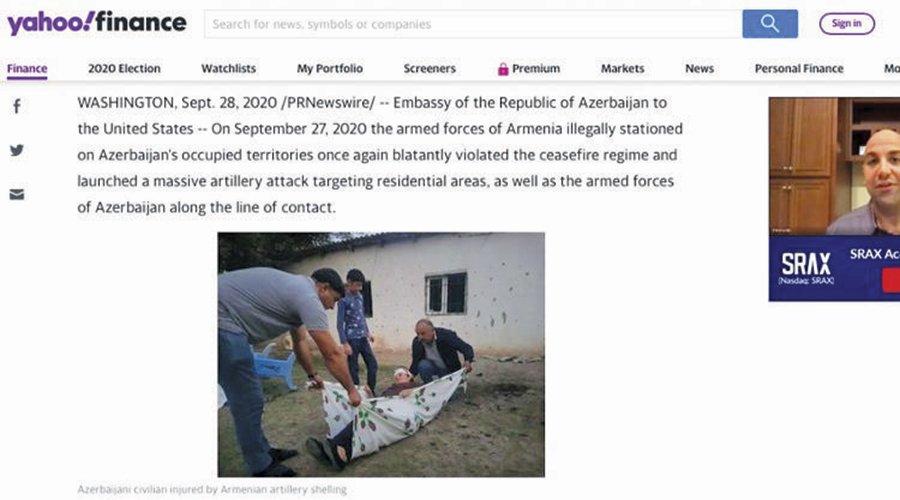Open the Markets navigation item

622,69
